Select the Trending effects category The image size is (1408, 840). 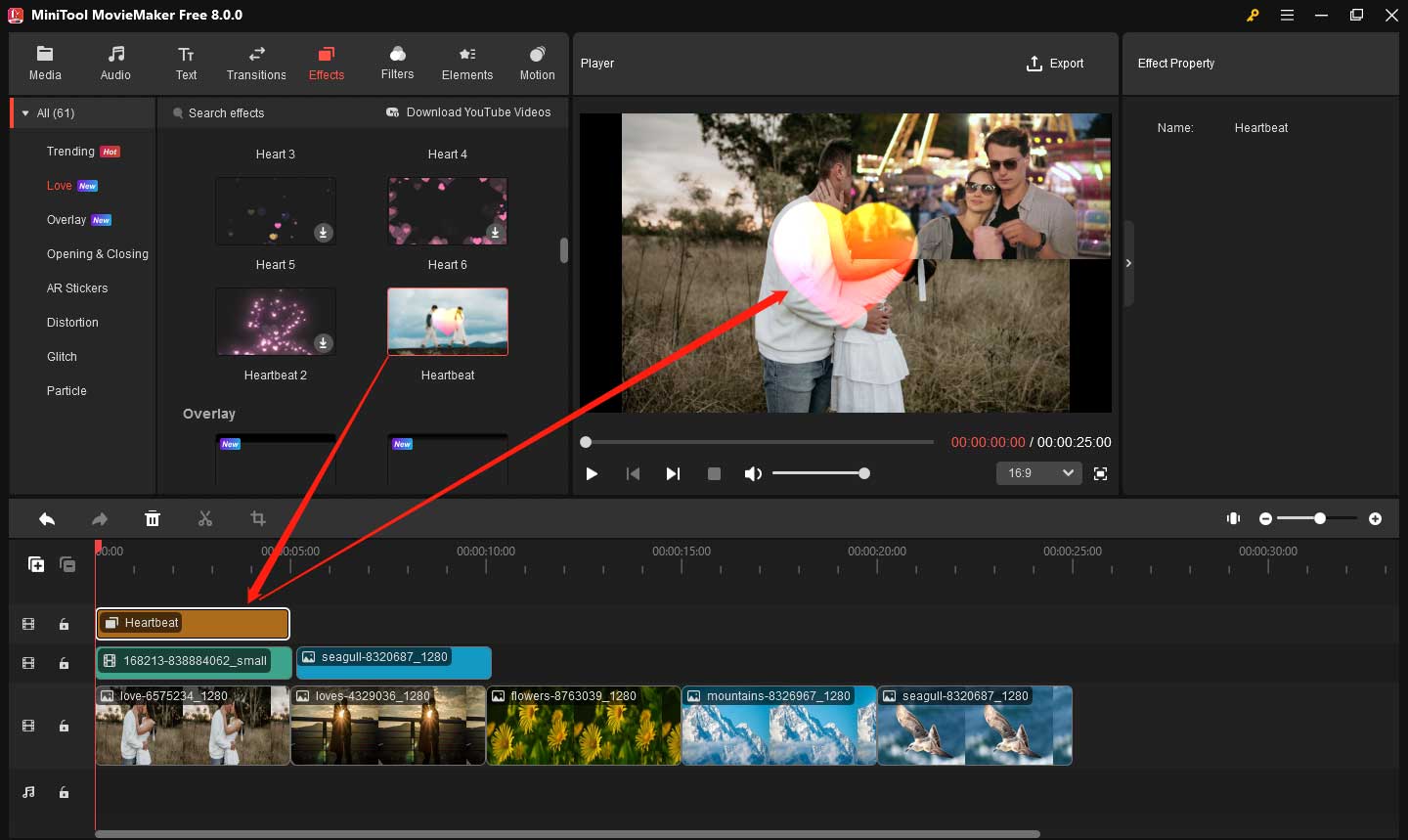tap(83, 152)
